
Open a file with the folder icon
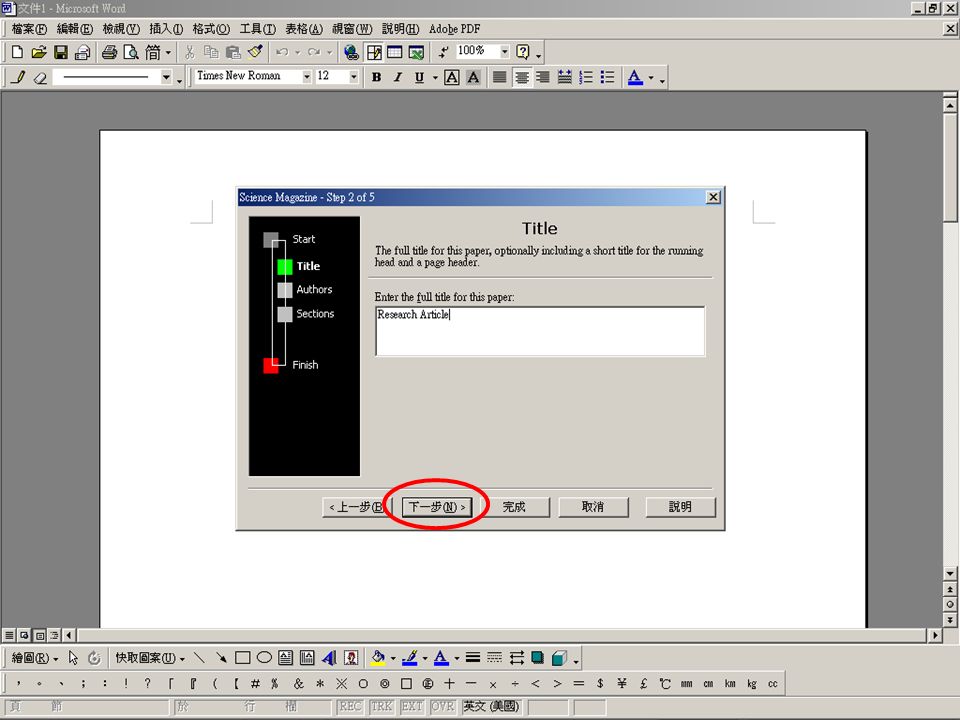coord(39,52)
